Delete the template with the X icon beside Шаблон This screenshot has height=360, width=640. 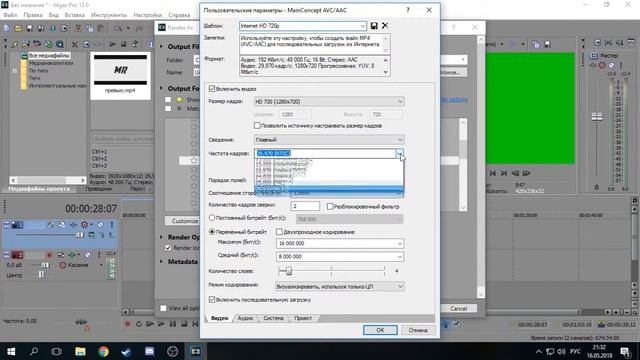pyautogui.click(x=385, y=26)
